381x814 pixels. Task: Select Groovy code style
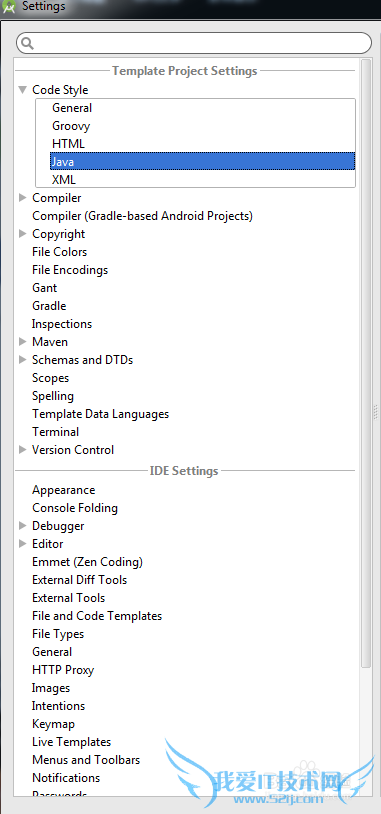click(x=71, y=126)
